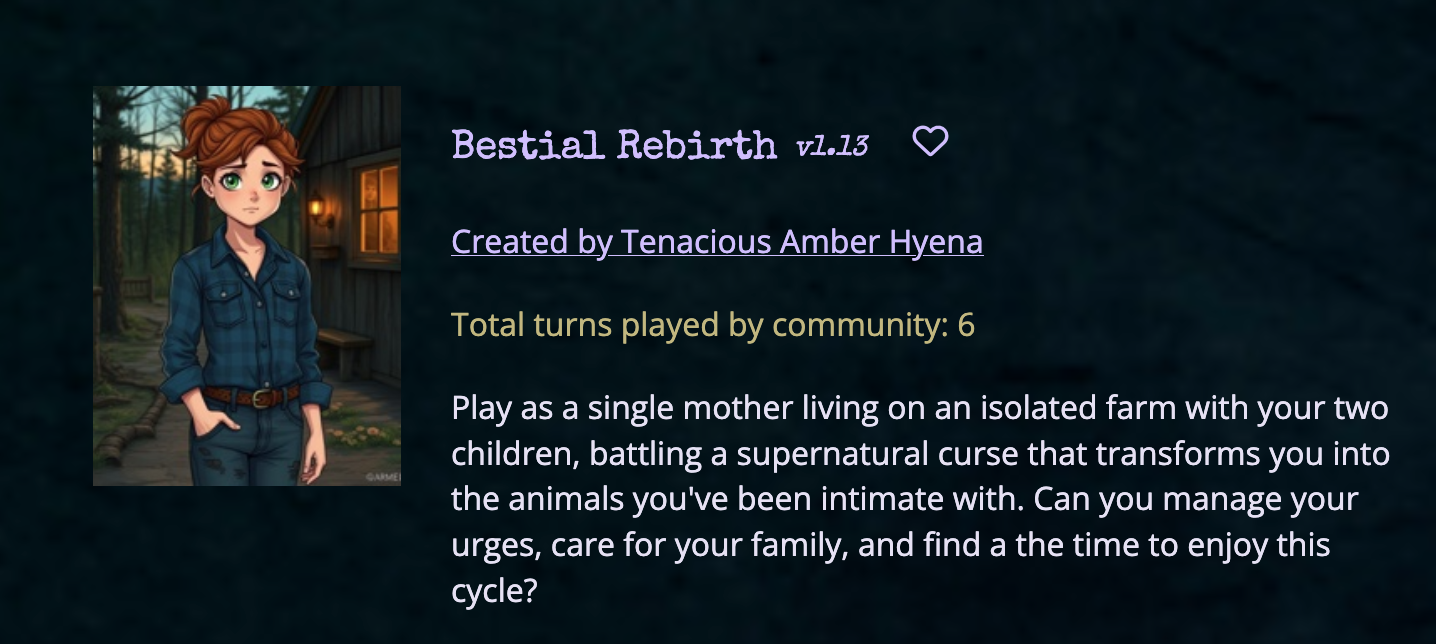Click the total turns played by community text
This screenshot has width=1436, height=644.
(713, 325)
